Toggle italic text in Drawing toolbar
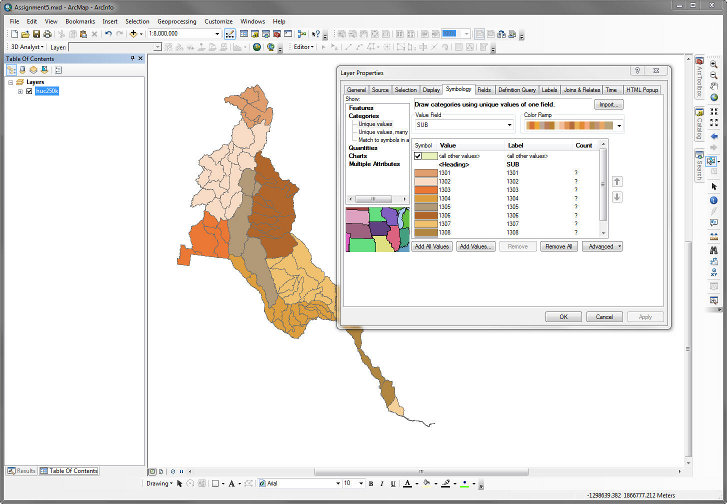Viewport: 727px width, 504px height. click(x=382, y=484)
